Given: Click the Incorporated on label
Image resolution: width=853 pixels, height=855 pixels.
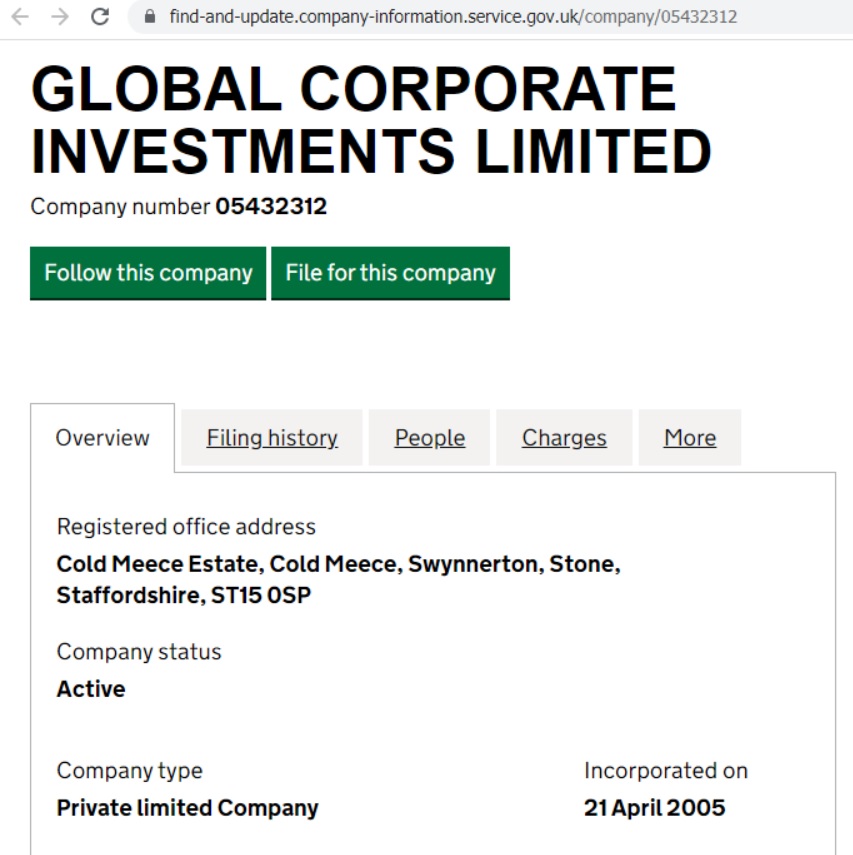Looking at the screenshot, I should tap(665, 771).
